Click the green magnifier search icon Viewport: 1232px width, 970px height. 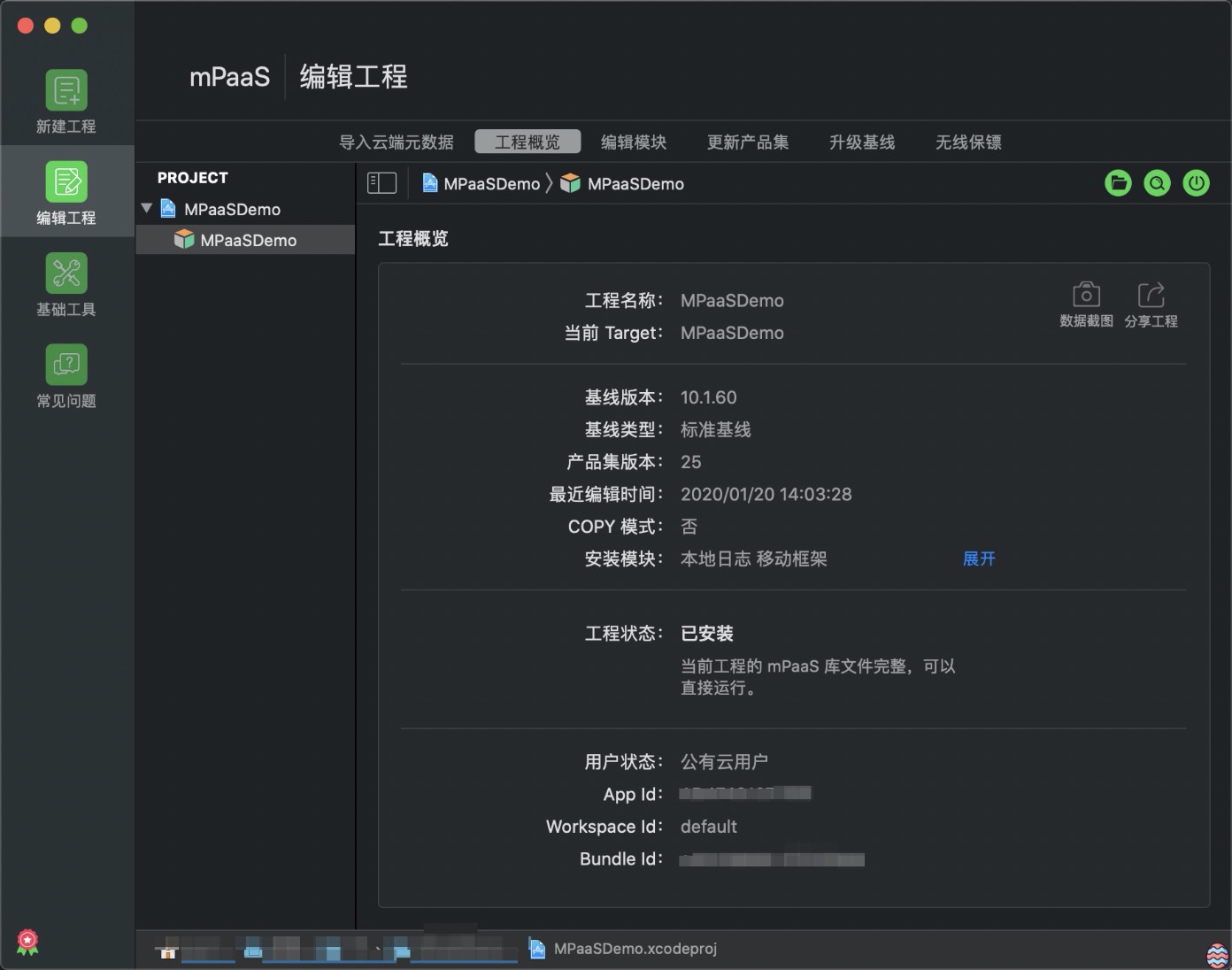(x=1157, y=183)
